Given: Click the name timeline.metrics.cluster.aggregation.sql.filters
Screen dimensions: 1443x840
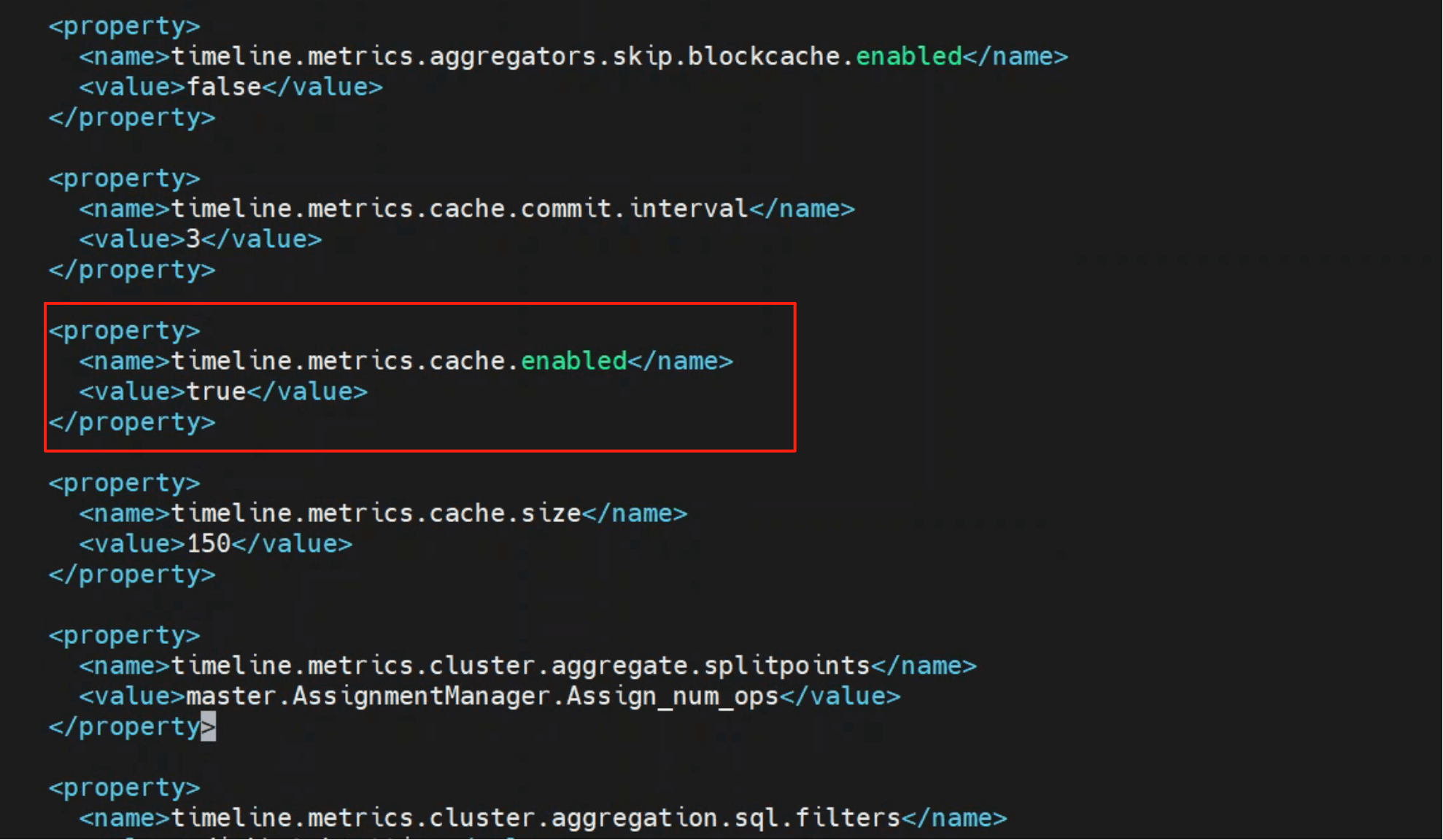Looking at the screenshot, I should [x=535, y=818].
